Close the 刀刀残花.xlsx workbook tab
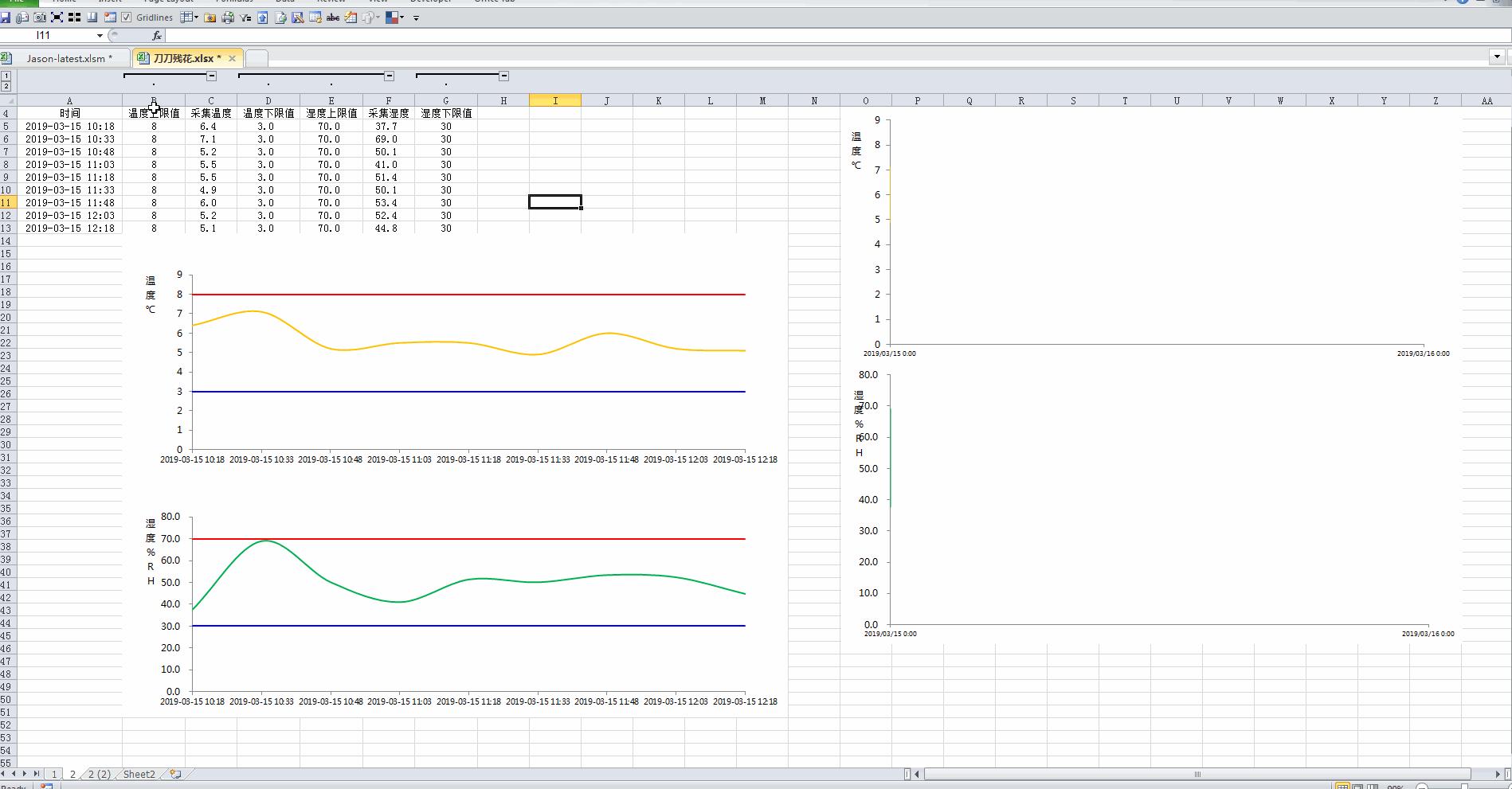The image size is (1512, 789). pos(232,58)
